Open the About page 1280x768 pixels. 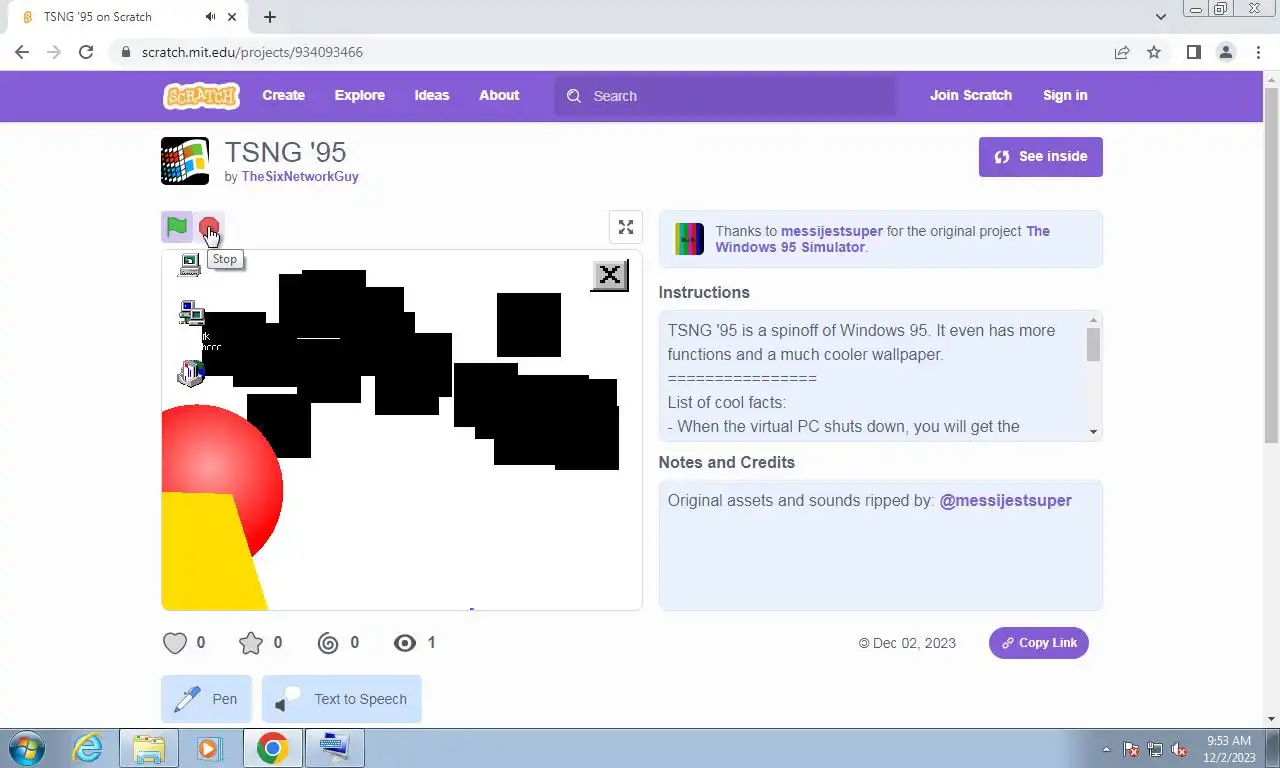pyautogui.click(x=499, y=95)
